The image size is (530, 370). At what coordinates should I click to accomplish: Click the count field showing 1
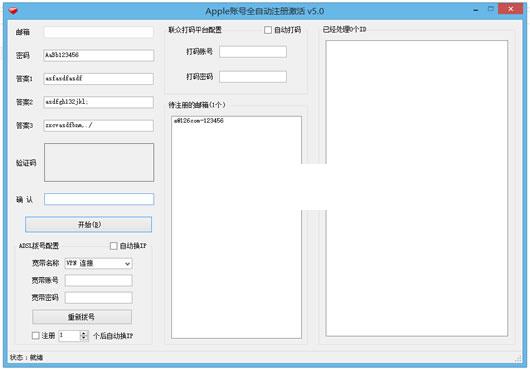point(70,336)
